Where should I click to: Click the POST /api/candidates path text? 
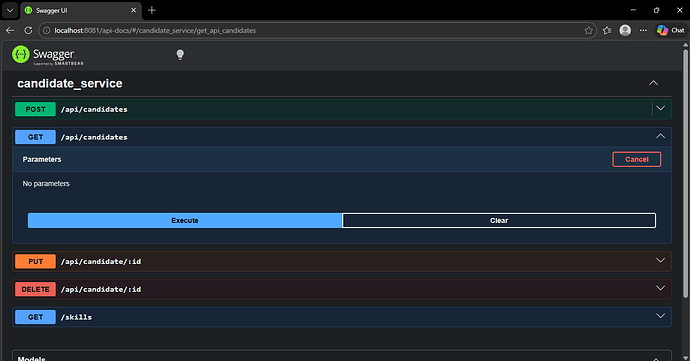click(x=94, y=109)
